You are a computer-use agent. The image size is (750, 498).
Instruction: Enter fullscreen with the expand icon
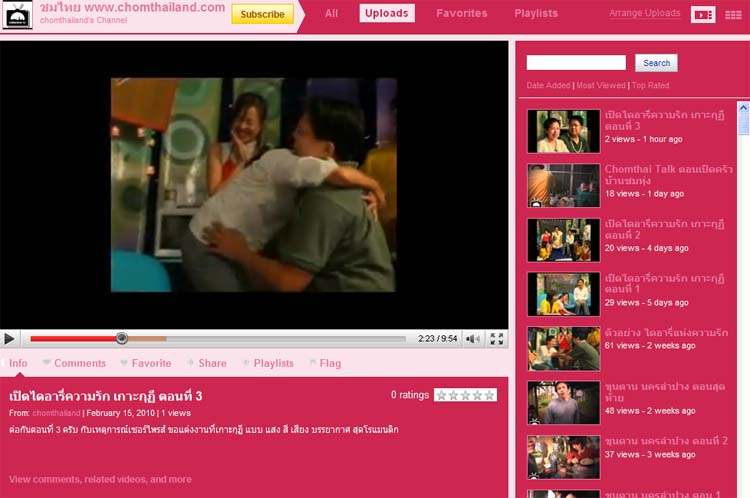pos(496,339)
